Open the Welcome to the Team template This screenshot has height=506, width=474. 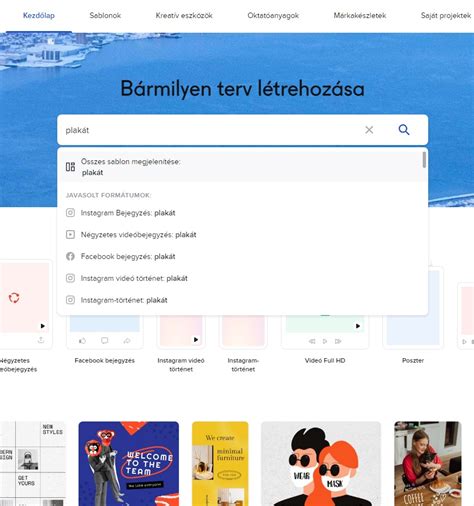coord(129,464)
